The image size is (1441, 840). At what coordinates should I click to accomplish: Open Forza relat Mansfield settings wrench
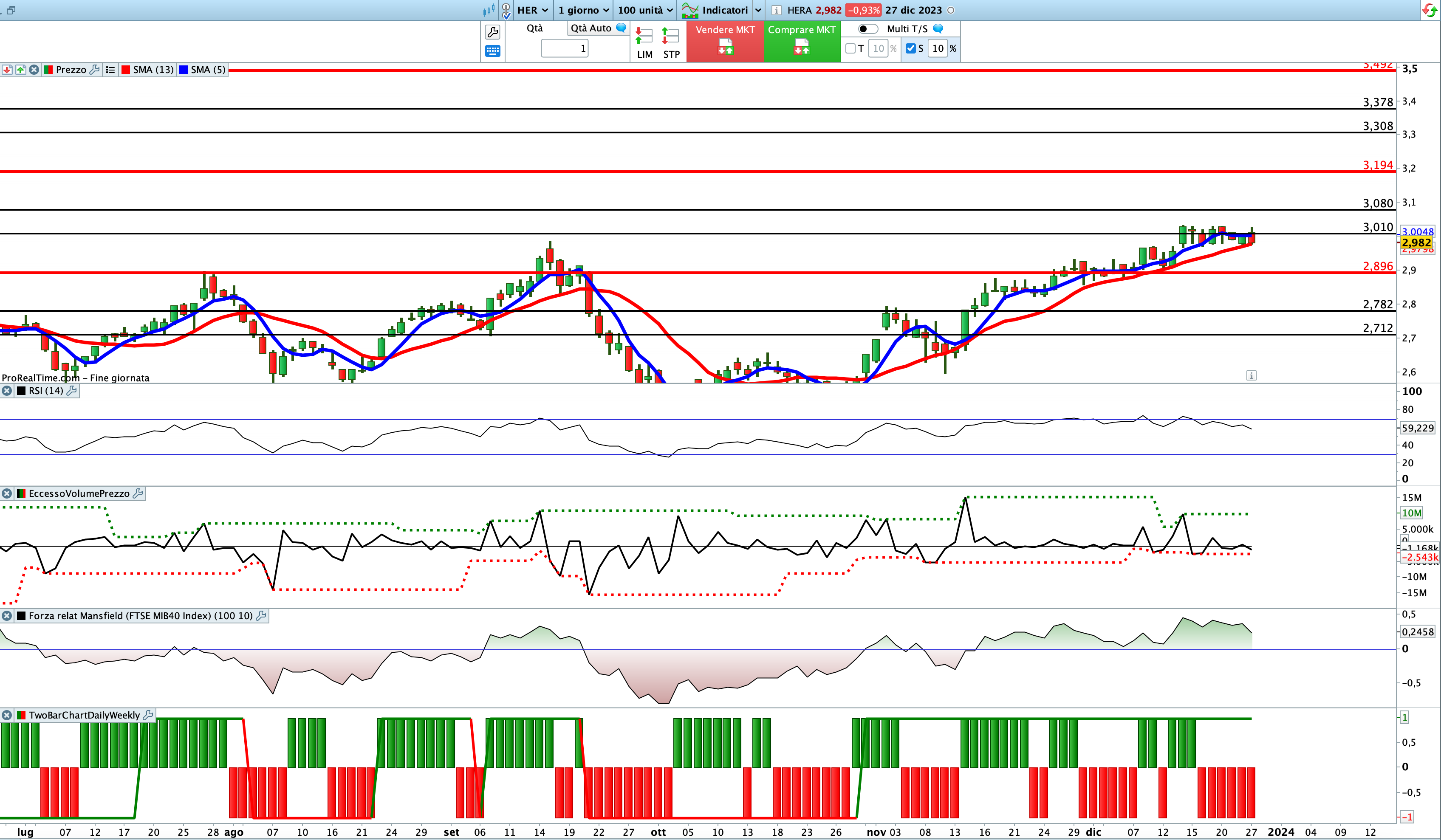[x=261, y=615]
